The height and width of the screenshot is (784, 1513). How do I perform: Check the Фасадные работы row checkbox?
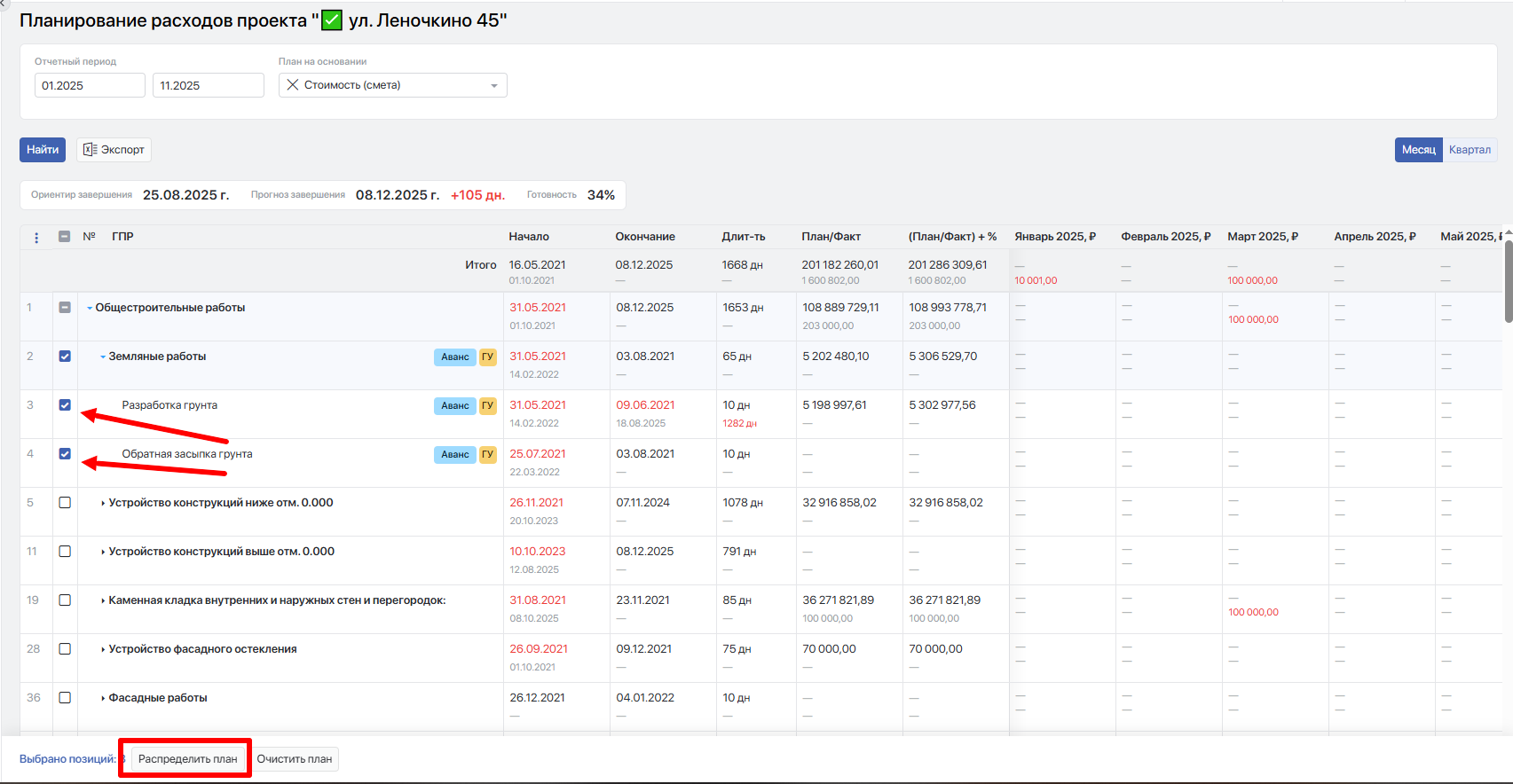(65, 698)
